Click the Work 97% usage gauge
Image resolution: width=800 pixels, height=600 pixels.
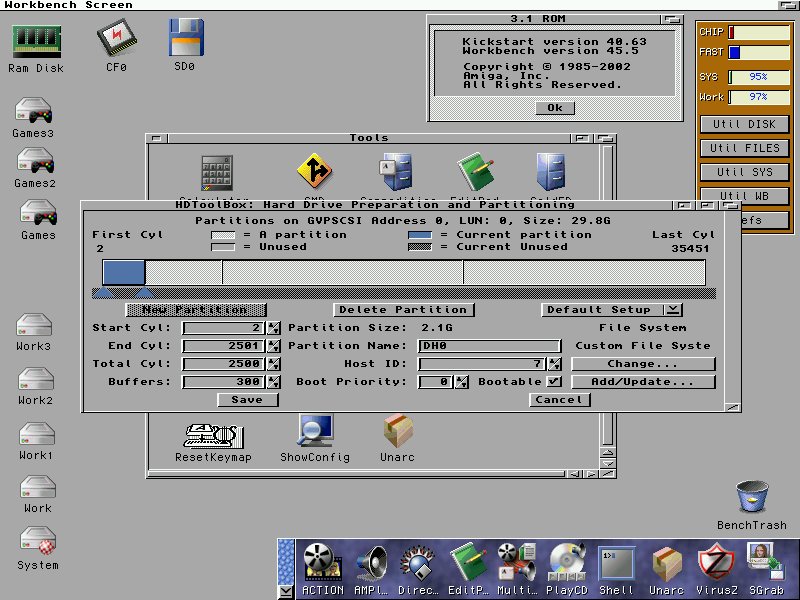759,97
